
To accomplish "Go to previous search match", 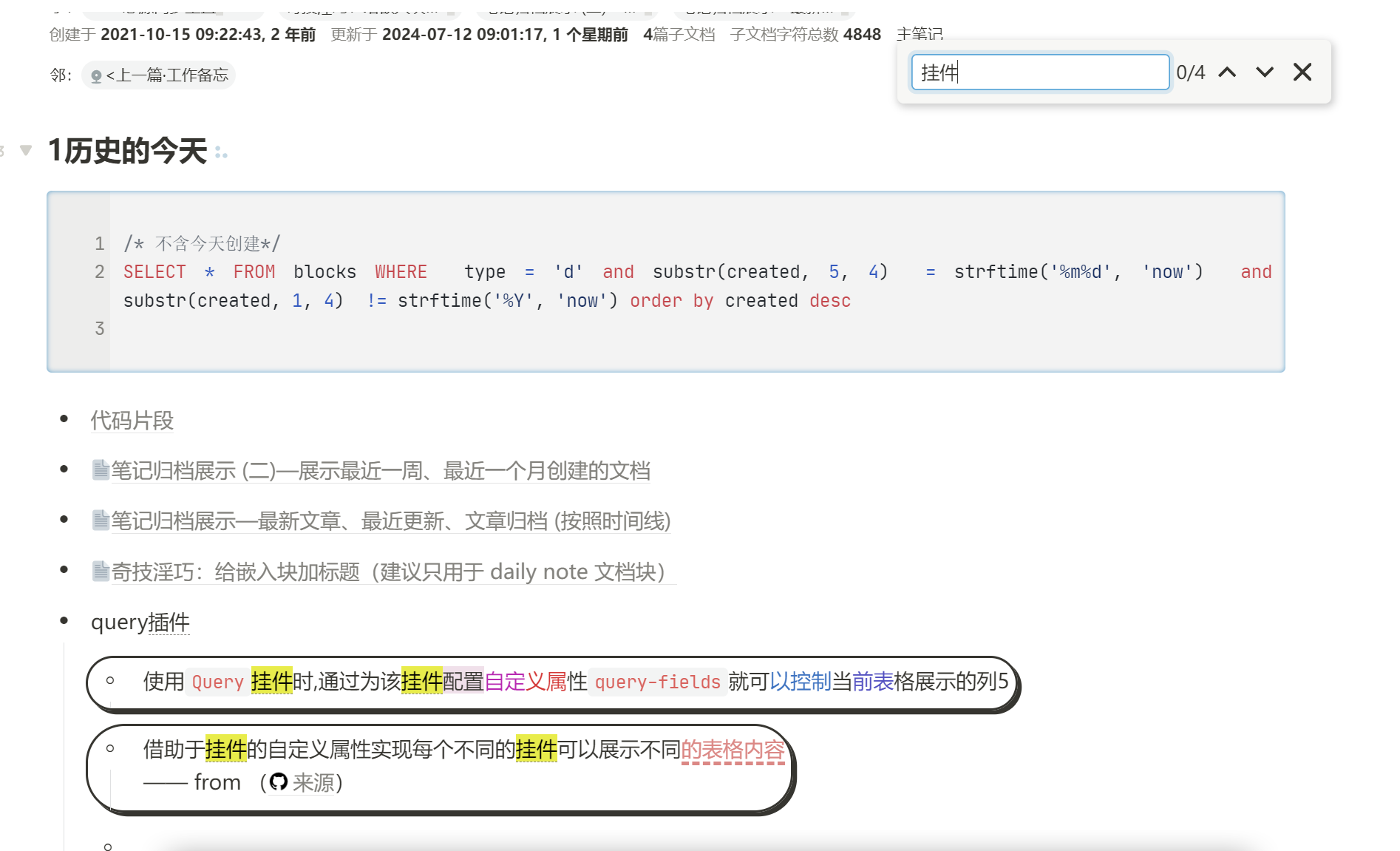I will (x=1227, y=72).
